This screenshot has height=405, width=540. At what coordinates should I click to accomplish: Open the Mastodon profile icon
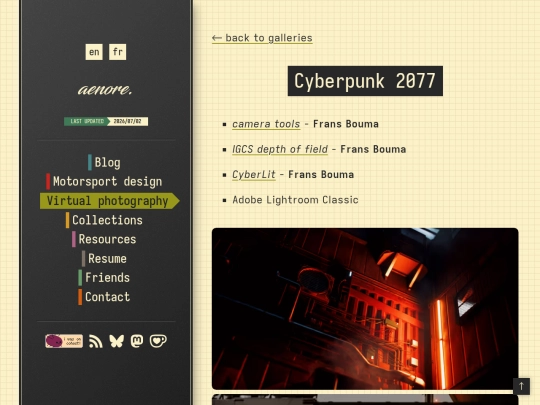[137, 341]
